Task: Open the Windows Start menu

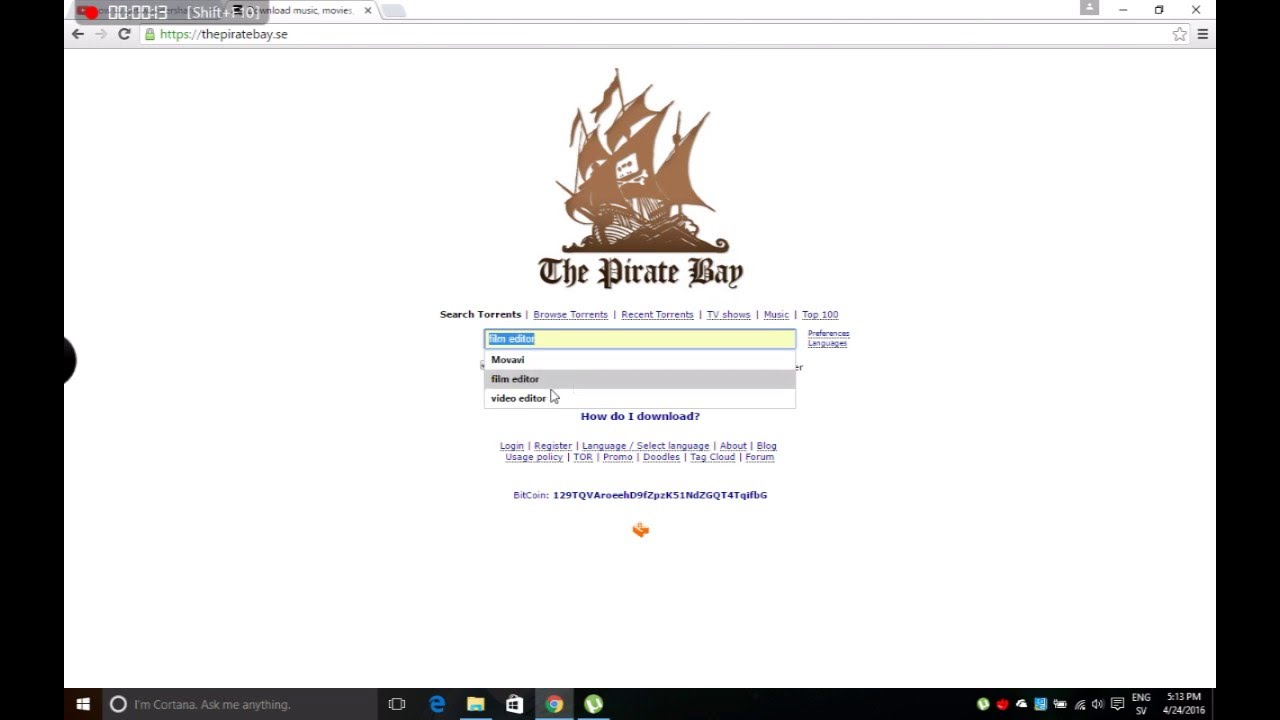Action: click(83, 704)
